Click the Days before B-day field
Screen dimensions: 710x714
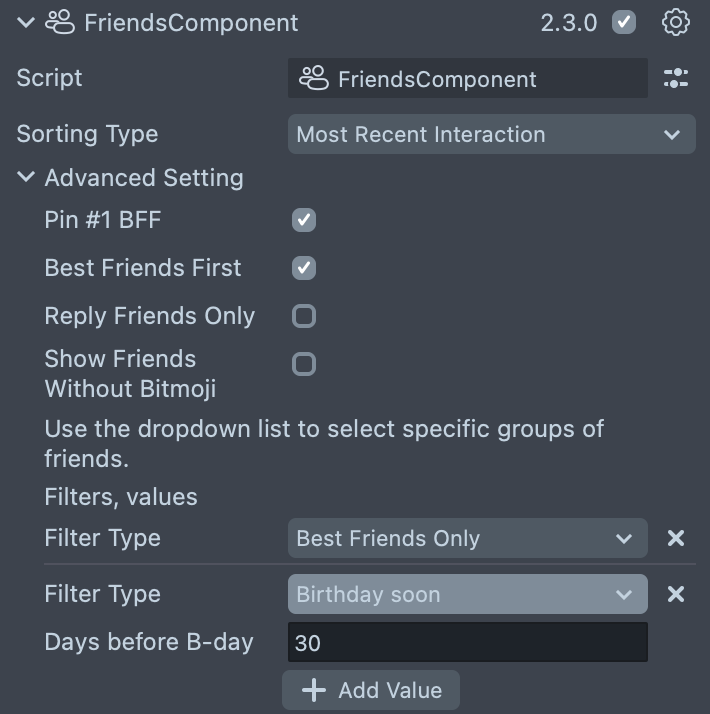click(x=467, y=642)
